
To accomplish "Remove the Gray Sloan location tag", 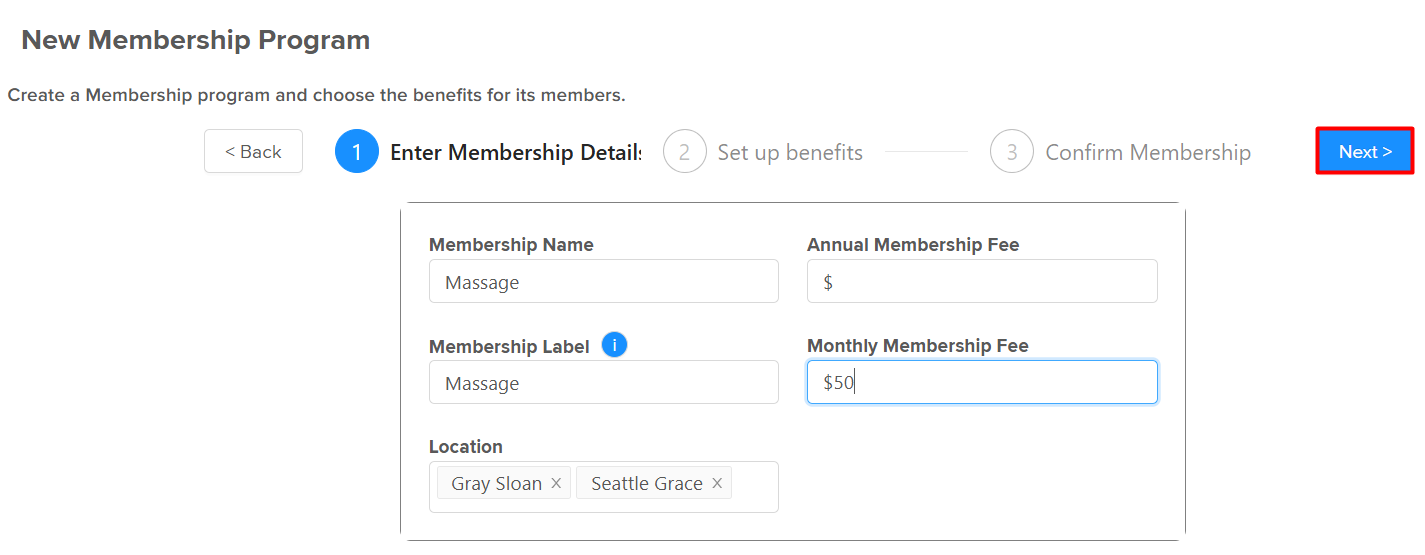I will click(x=556, y=483).
